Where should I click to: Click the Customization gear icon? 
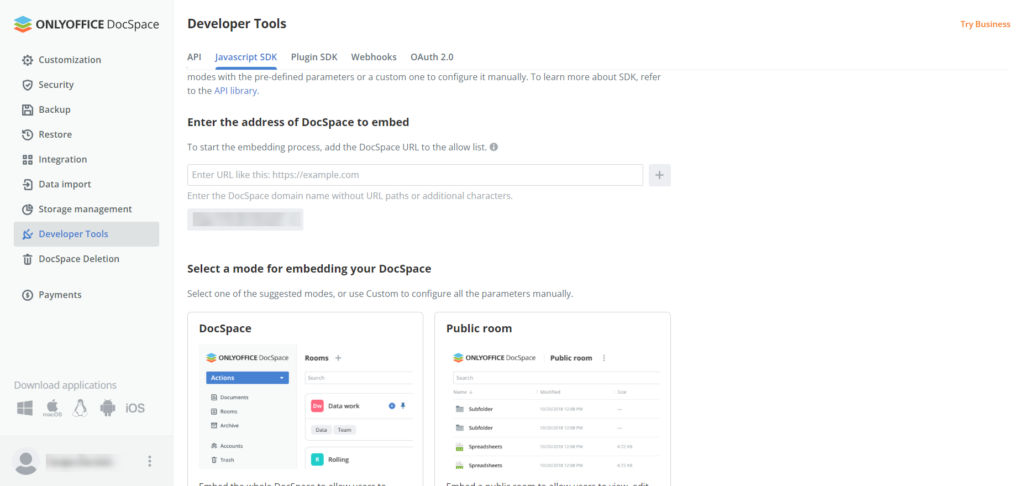tap(27, 60)
